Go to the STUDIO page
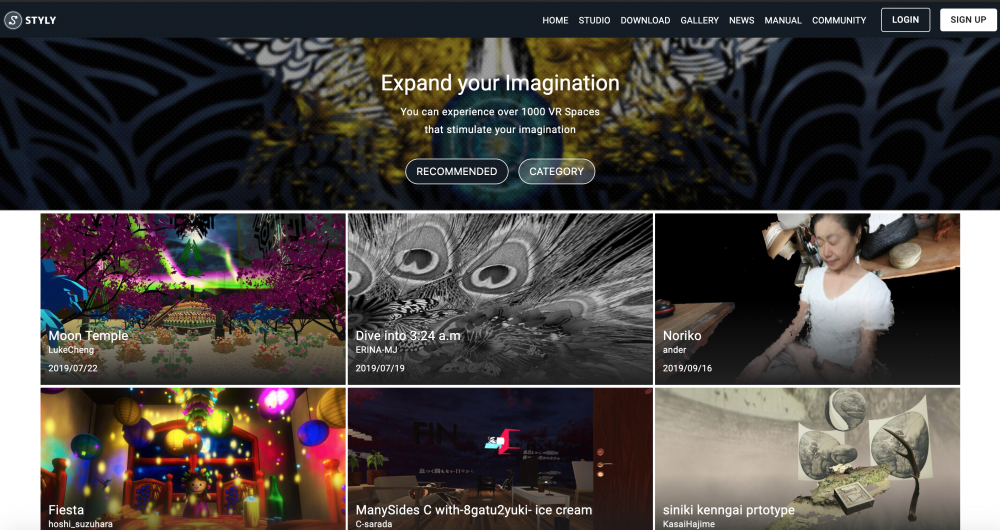 [x=594, y=20]
